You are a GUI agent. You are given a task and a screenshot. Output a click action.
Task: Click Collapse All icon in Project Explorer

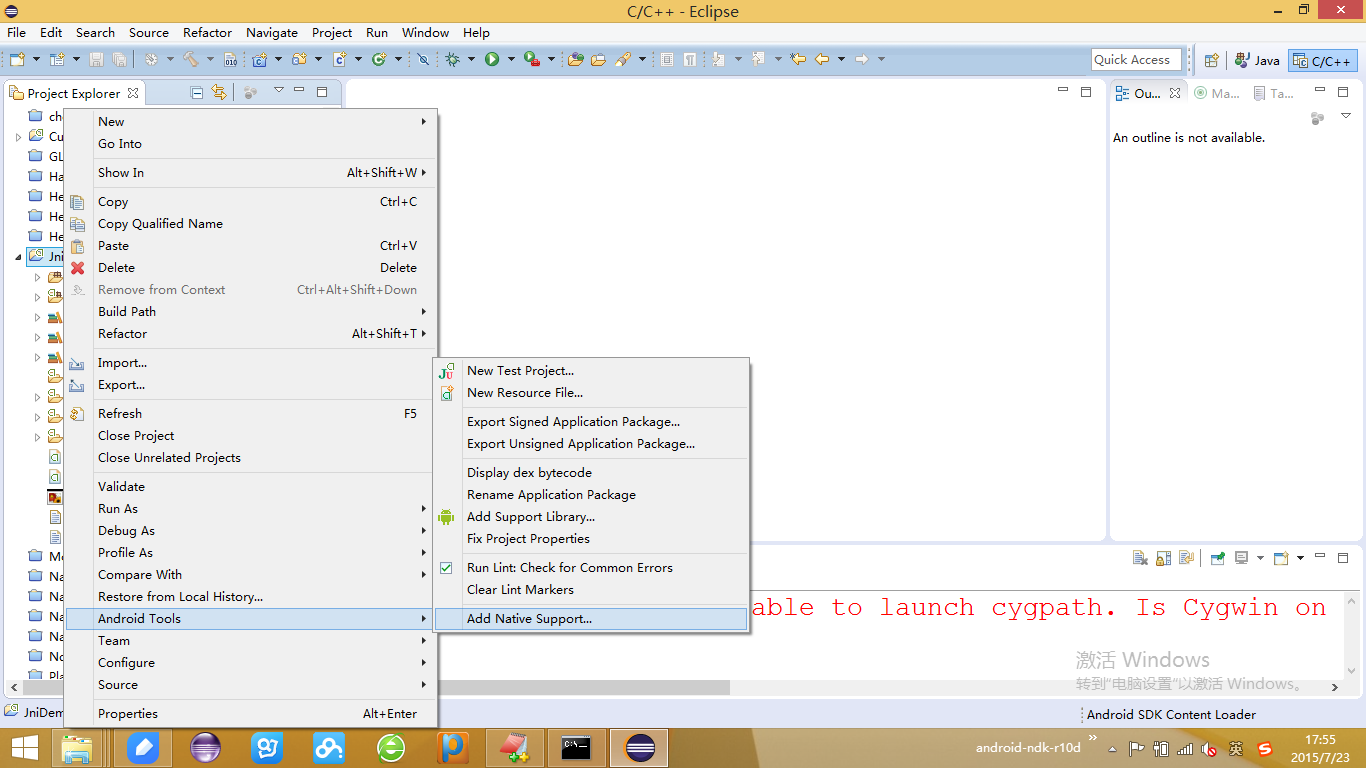pyautogui.click(x=197, y=93)
